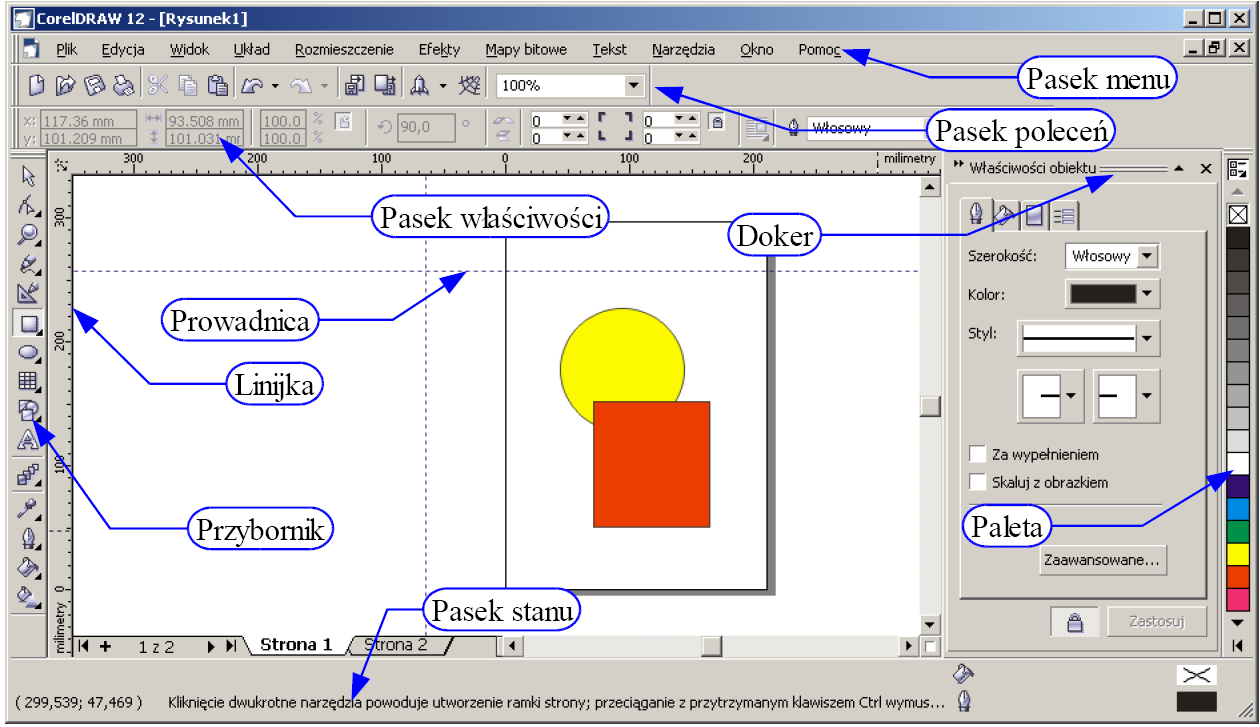Select the Interactive Fill tool
This screenshot has height=727, width=1260.
pyautogui.click(x=28, y=597)
